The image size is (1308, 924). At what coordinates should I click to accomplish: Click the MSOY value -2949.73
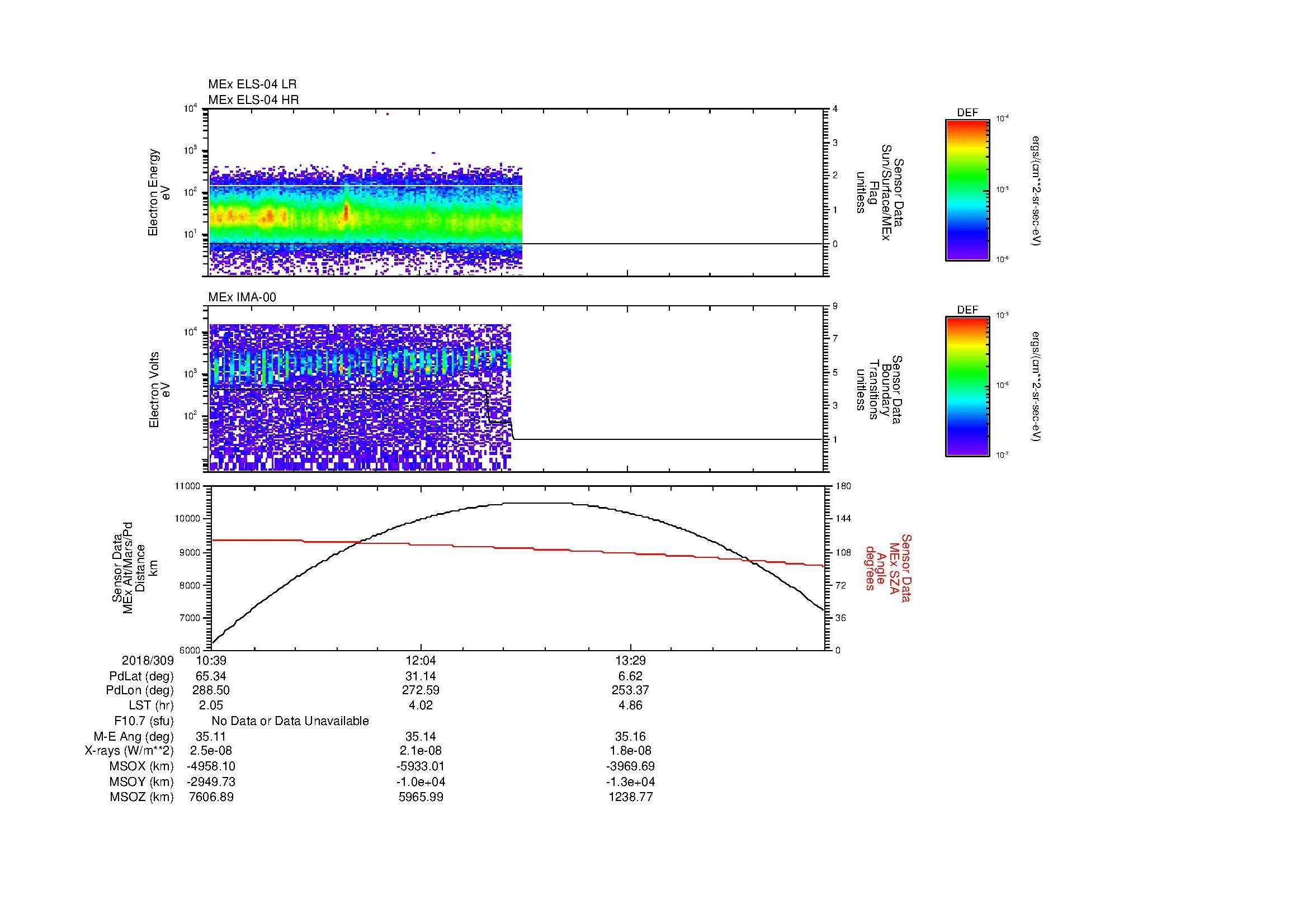211,781
